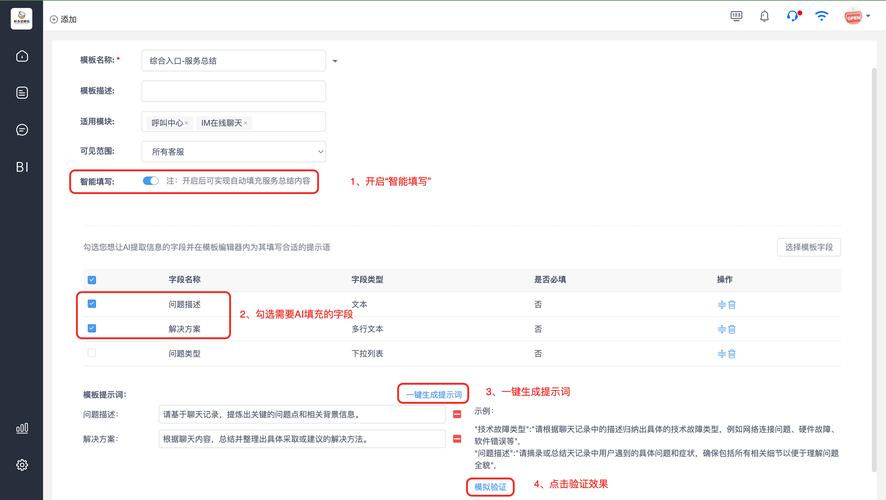This screenshot has width=886, height=500.
Task: Delete the 问题描述 field row
Action: [732, 305]
